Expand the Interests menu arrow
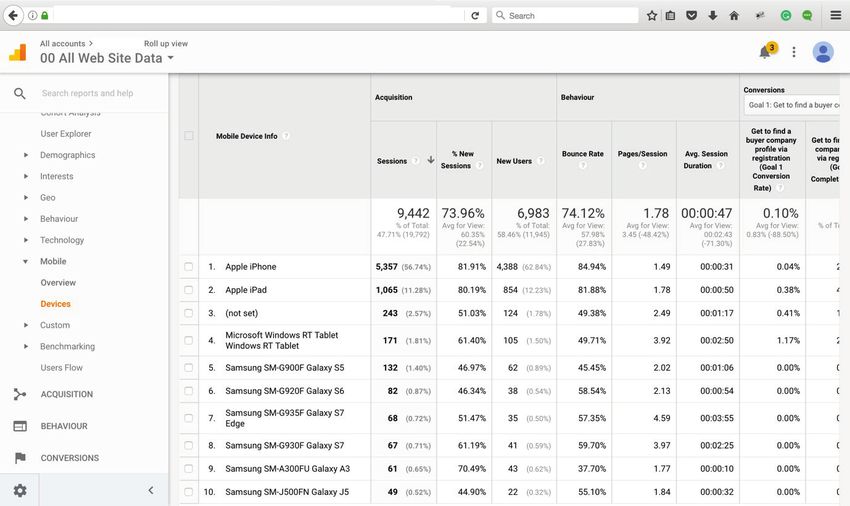The height and width of the screenshot is (506, 850). 25,176
